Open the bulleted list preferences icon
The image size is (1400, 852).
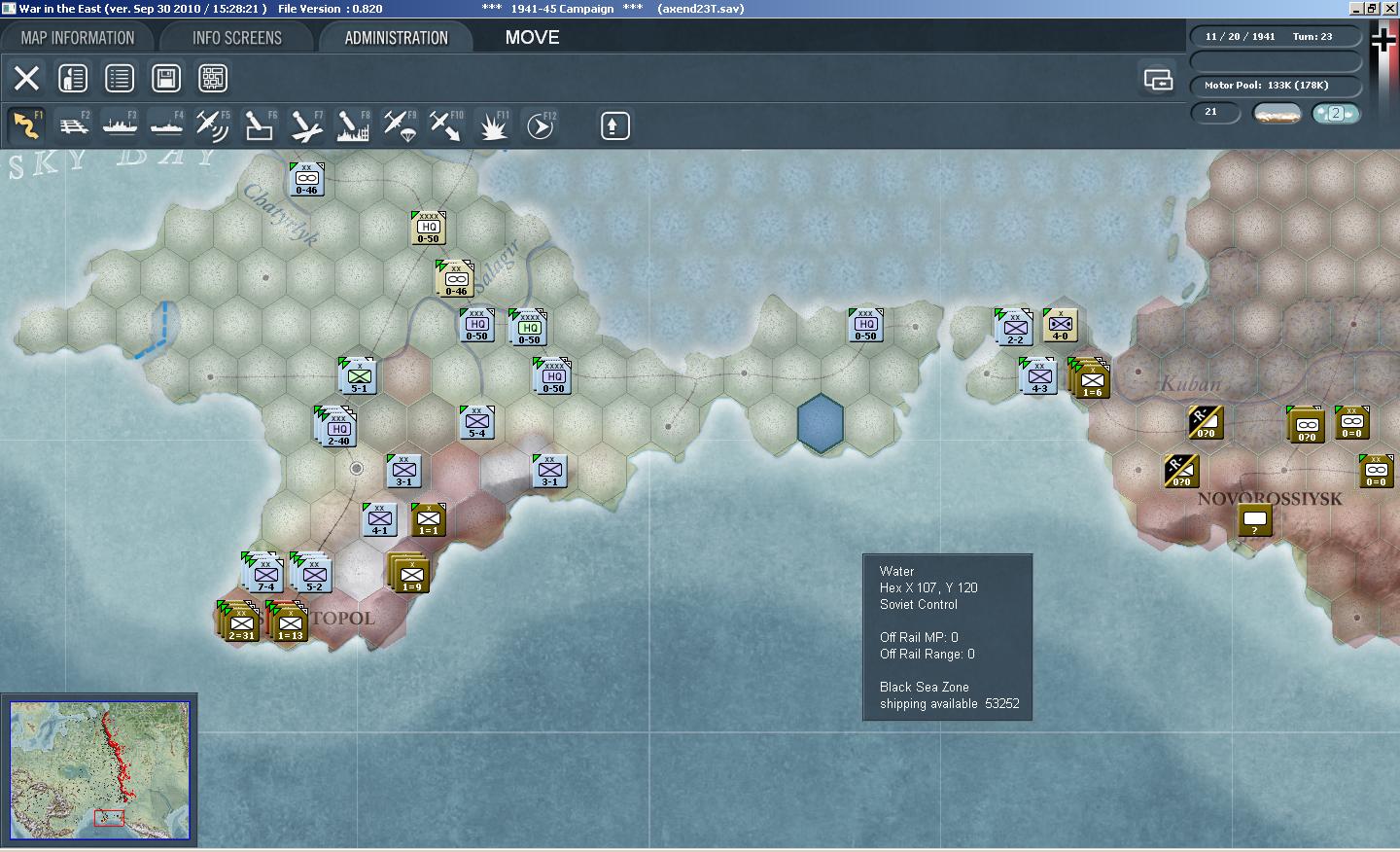[x=120, y=78]
